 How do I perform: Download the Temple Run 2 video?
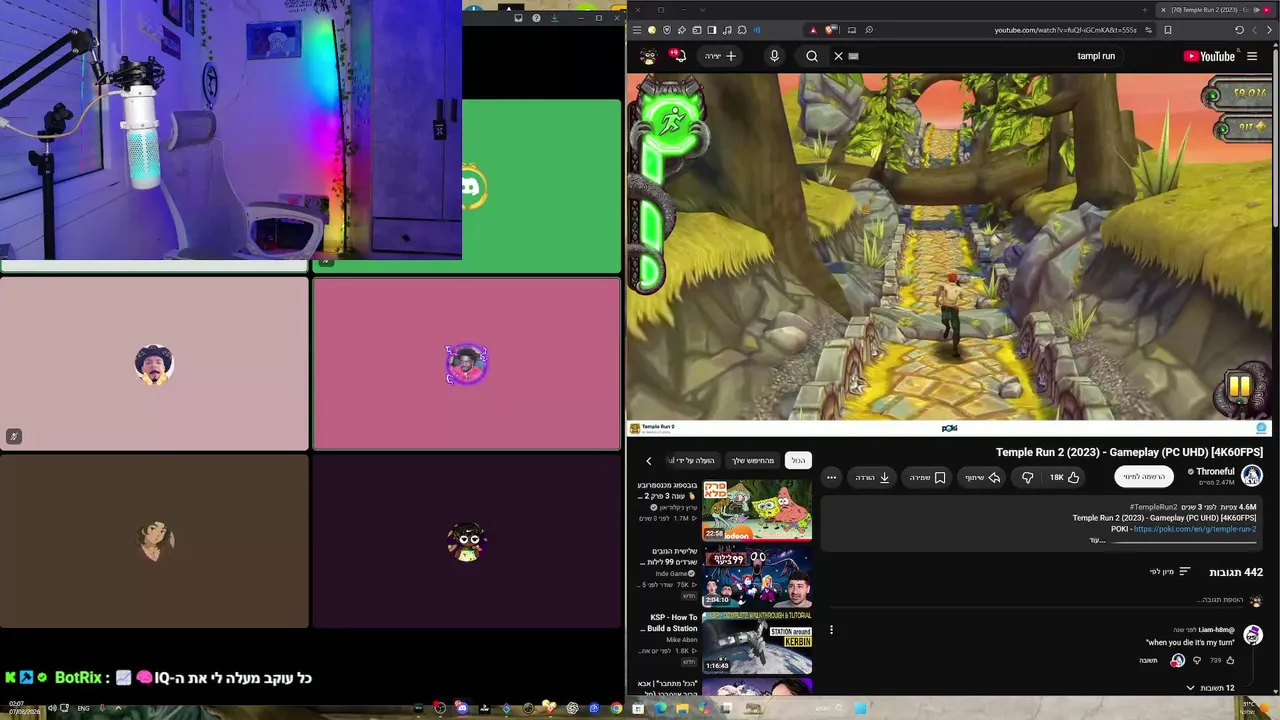coord(873,478)
